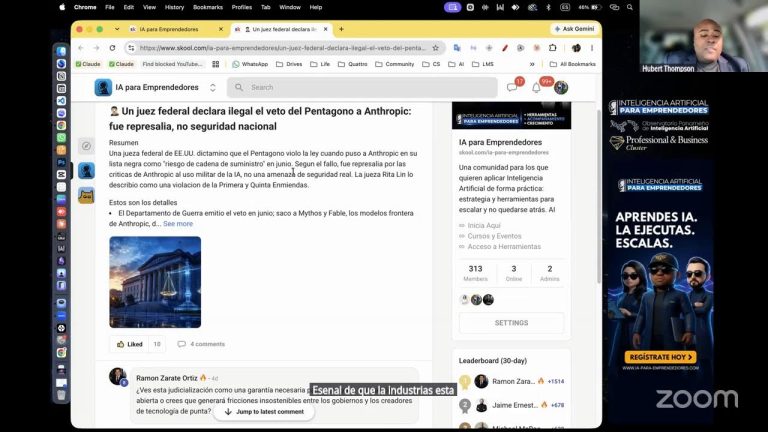Open the Inicia Aquí link
This screenshot has width=768, height=432.
click(x=484, y=225)
